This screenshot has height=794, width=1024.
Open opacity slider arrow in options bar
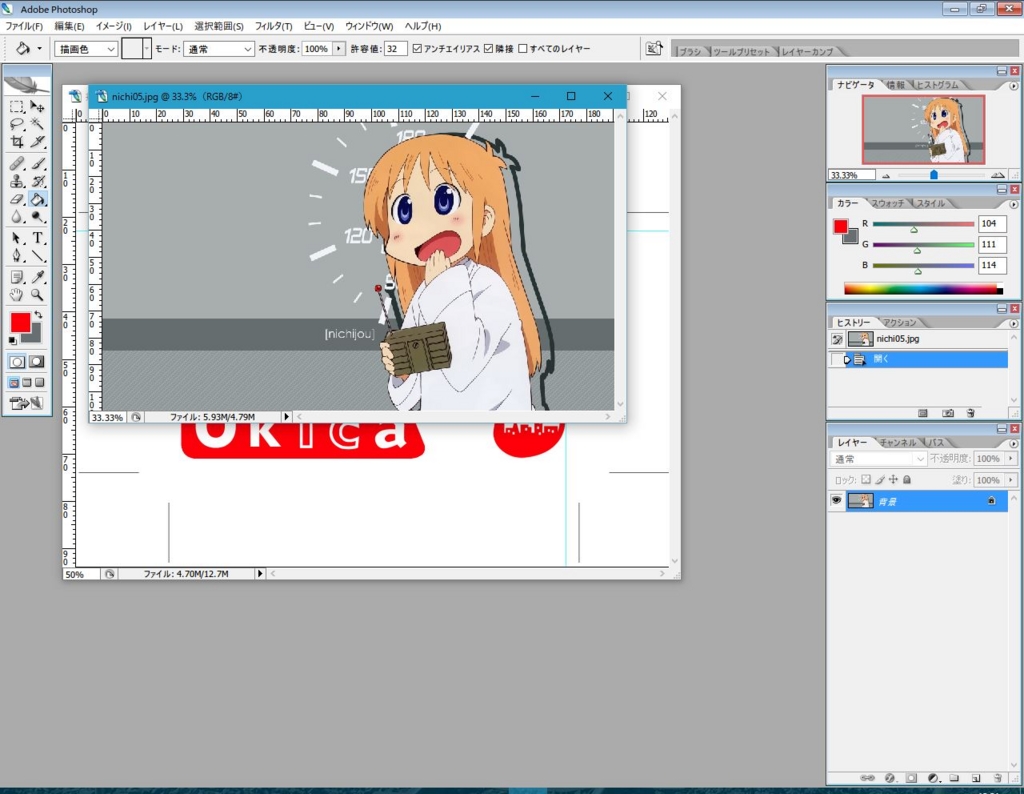[339, 49]
